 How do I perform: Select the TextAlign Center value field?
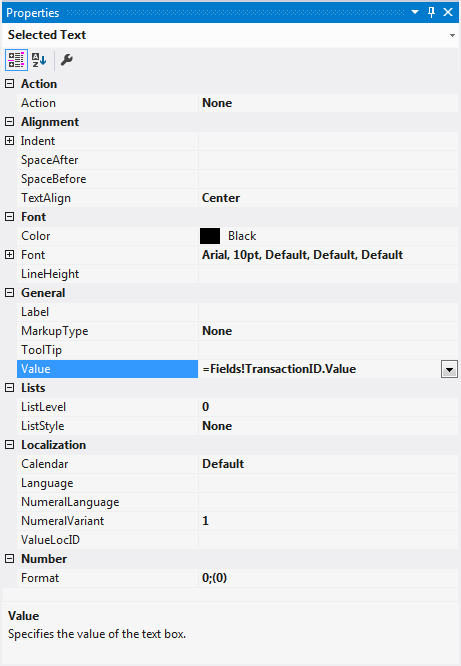pos(328,198)
